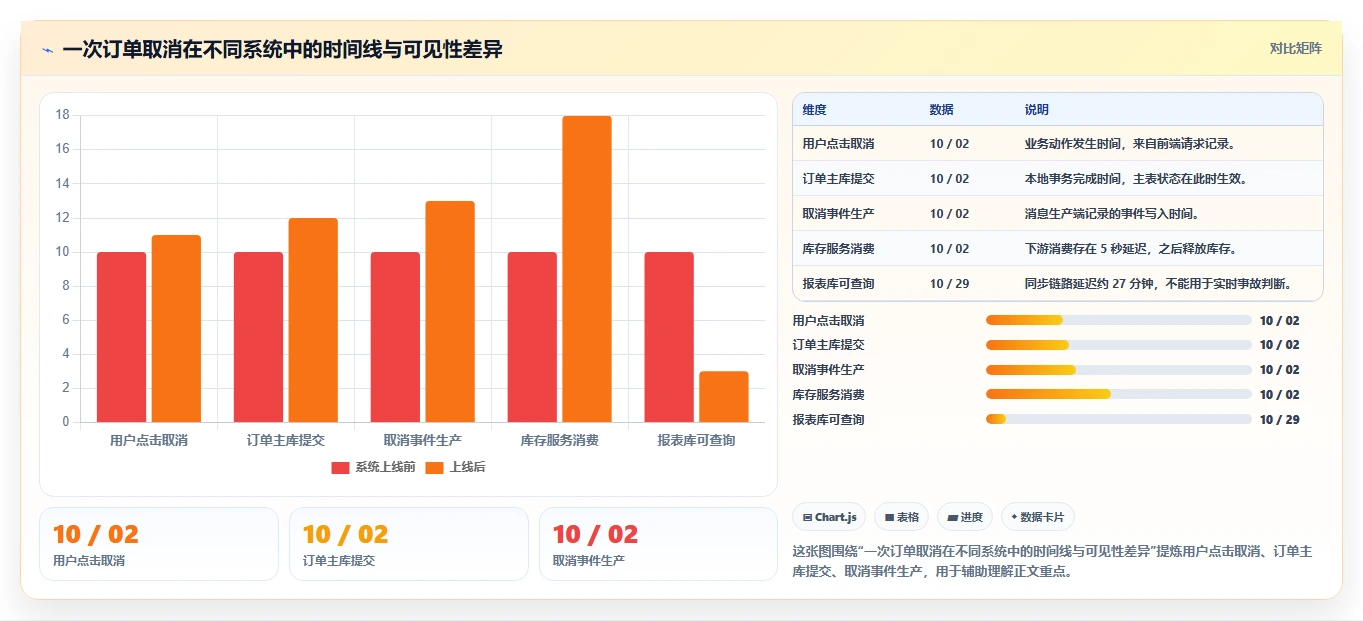The image size is (1363, 621).
Task: Click the lightning icon beside the title
Action: (x=47, y=50)
